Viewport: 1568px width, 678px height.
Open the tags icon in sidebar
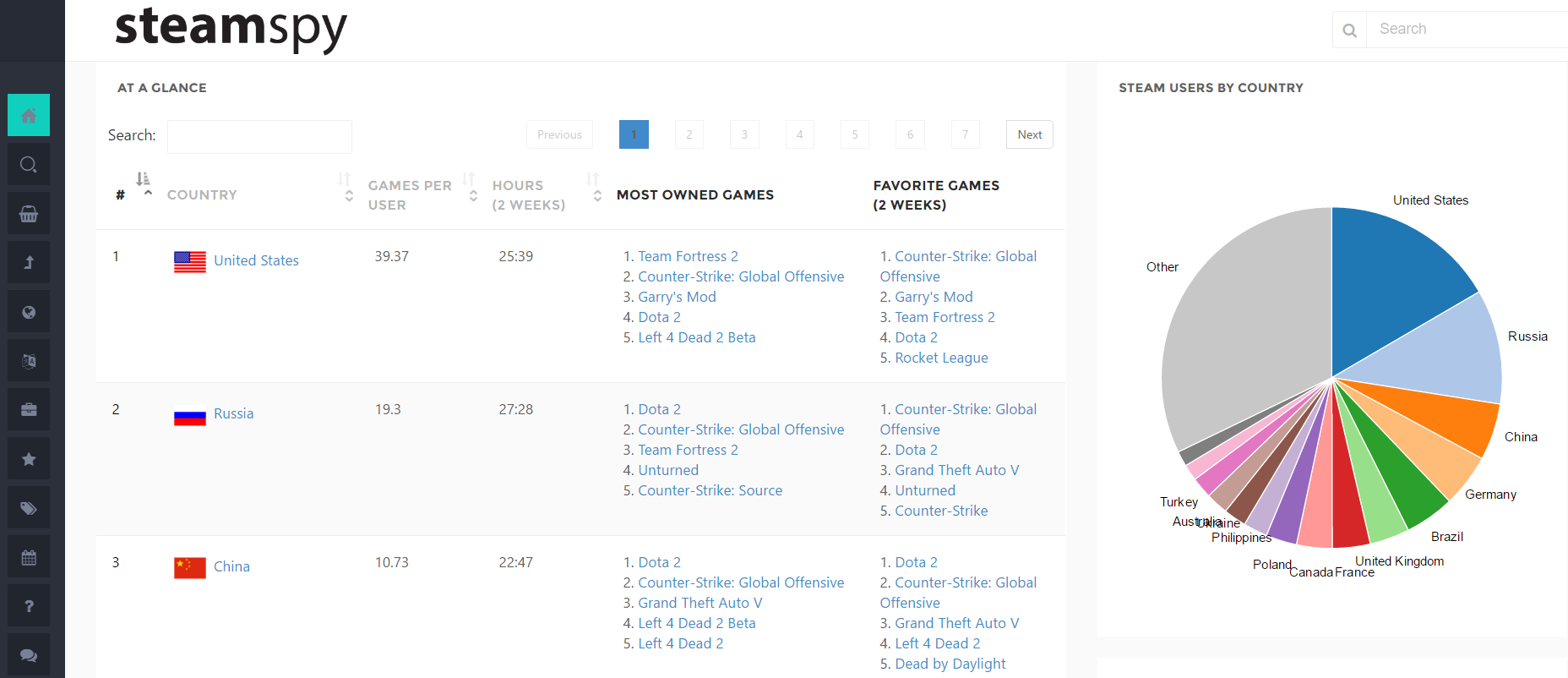pos(29,507)
